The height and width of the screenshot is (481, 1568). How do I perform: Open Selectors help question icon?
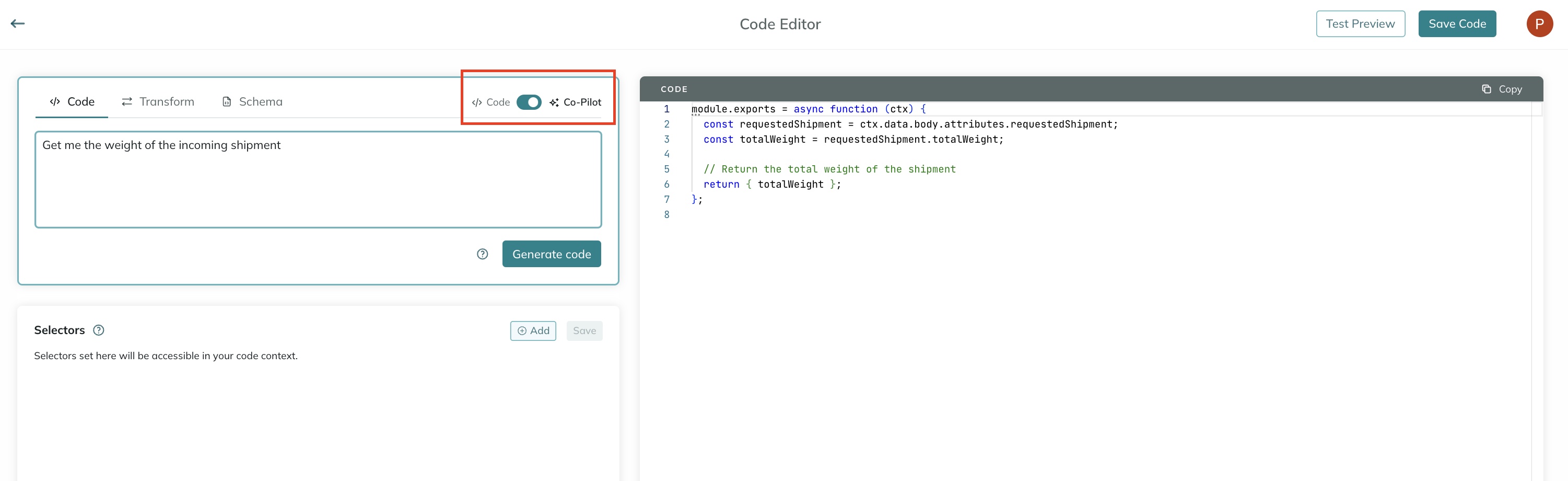(x=99, y=330)
